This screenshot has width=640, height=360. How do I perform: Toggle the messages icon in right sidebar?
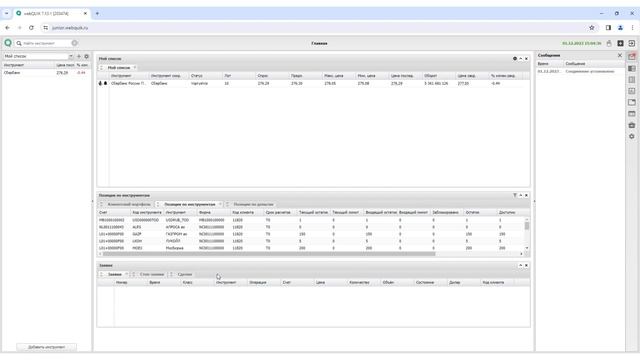632,56
